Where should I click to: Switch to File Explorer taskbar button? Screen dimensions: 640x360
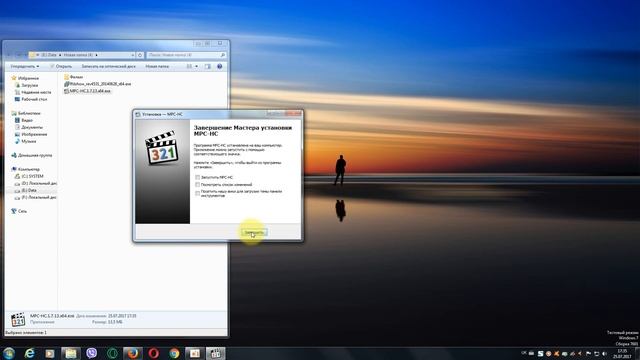(x=71, y=353)
